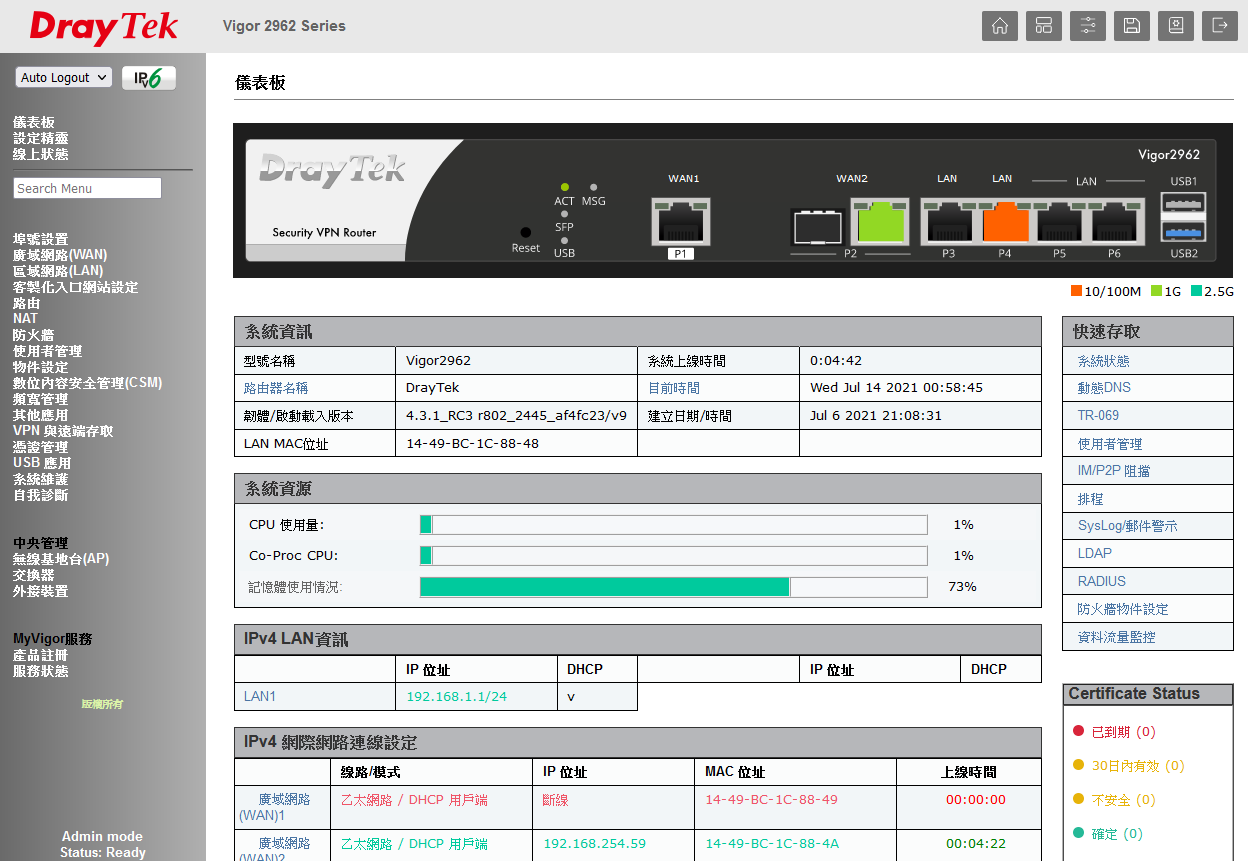Select the P6 LAN port on router image
1248x861 pixels.
point(1114,220)
